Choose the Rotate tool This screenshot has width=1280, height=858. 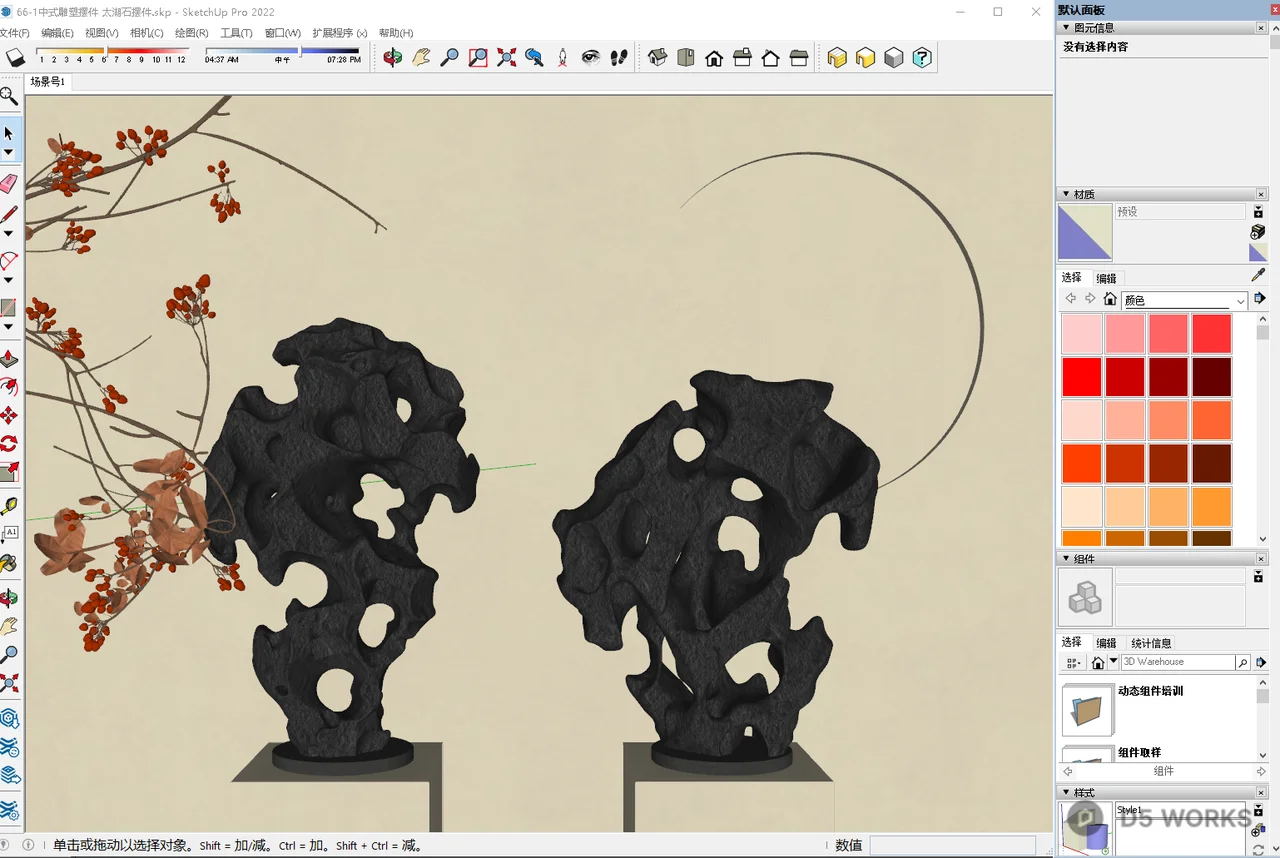tap(9, 443)
